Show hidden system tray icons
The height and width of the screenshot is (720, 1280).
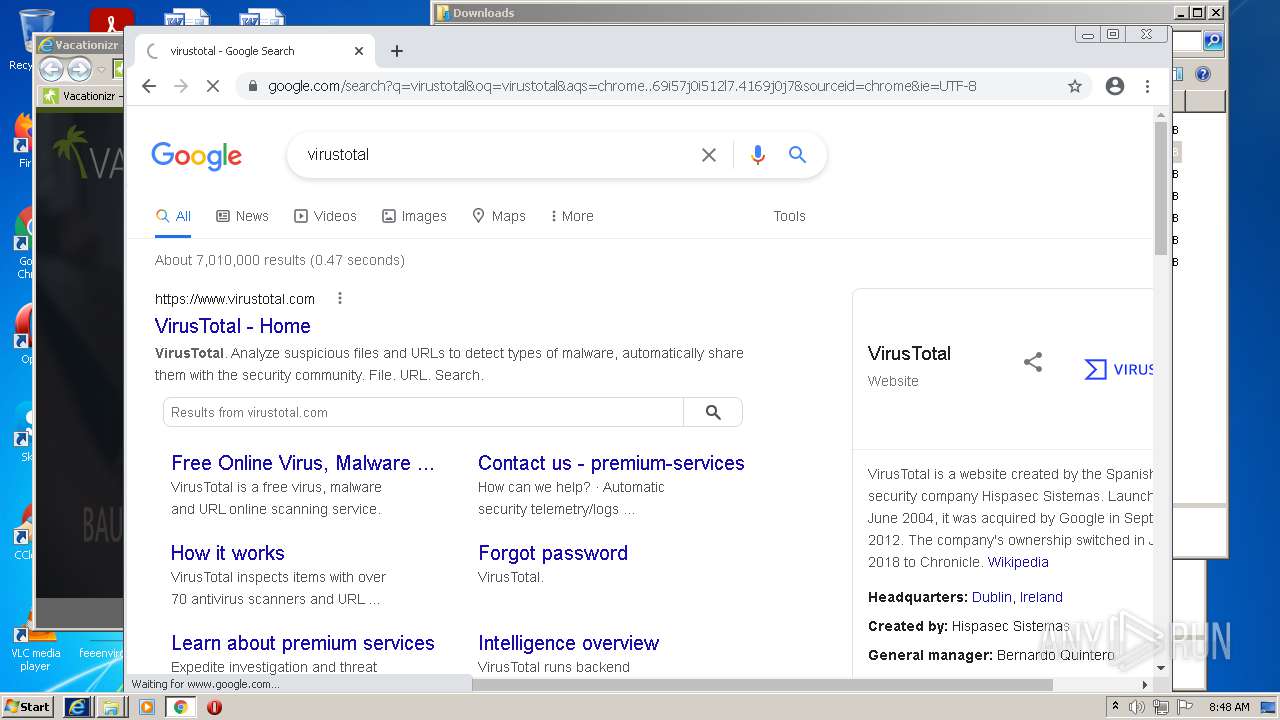1115,707
